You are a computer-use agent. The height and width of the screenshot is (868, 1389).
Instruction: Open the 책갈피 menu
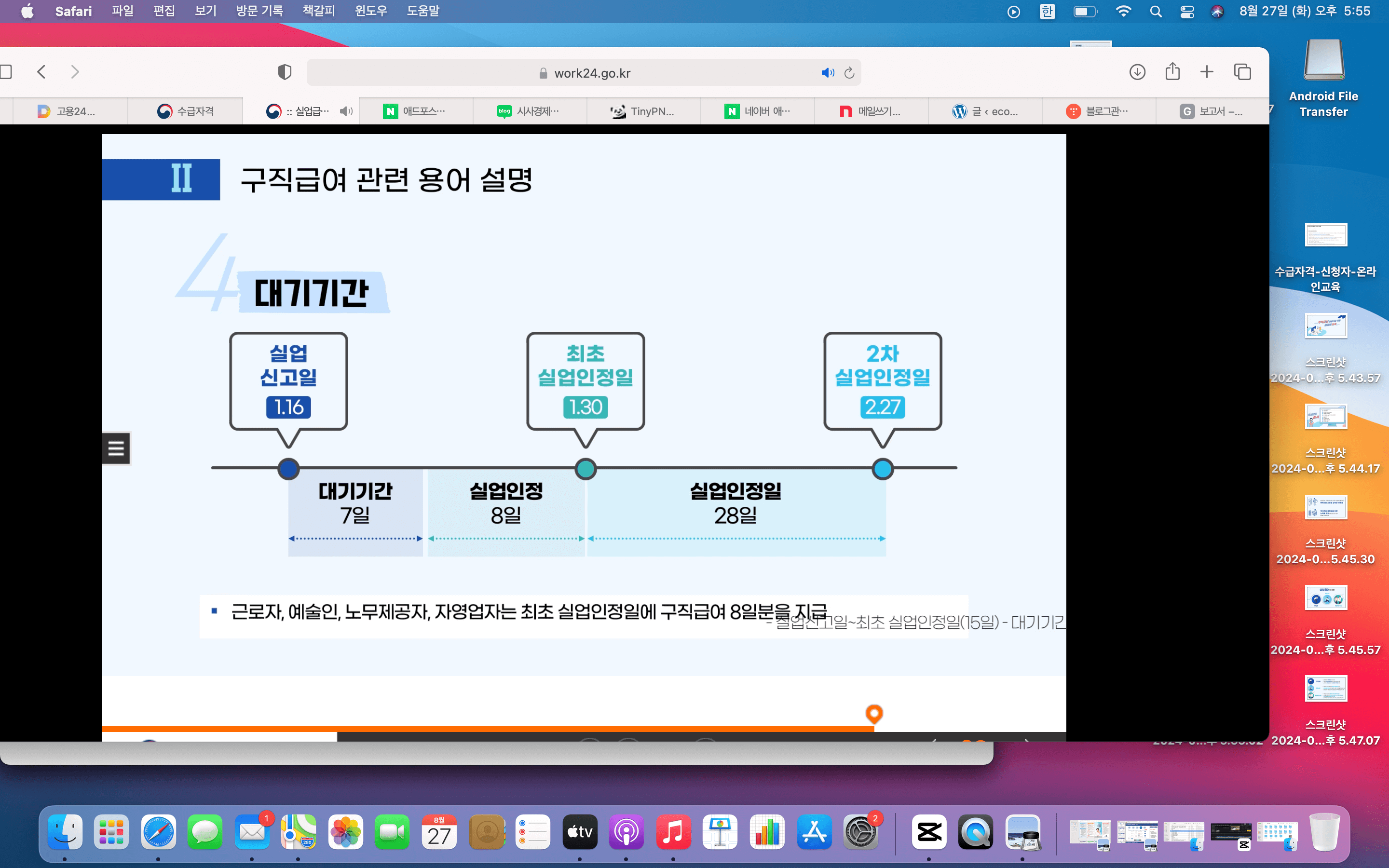(x=318, y=11)
